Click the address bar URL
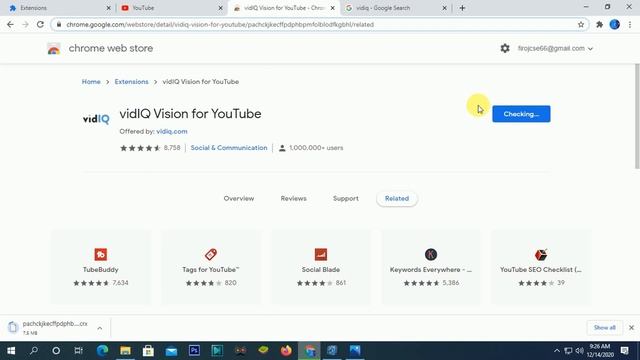The height and width of the screenshot is (360, 640). (x=220, y=24)
